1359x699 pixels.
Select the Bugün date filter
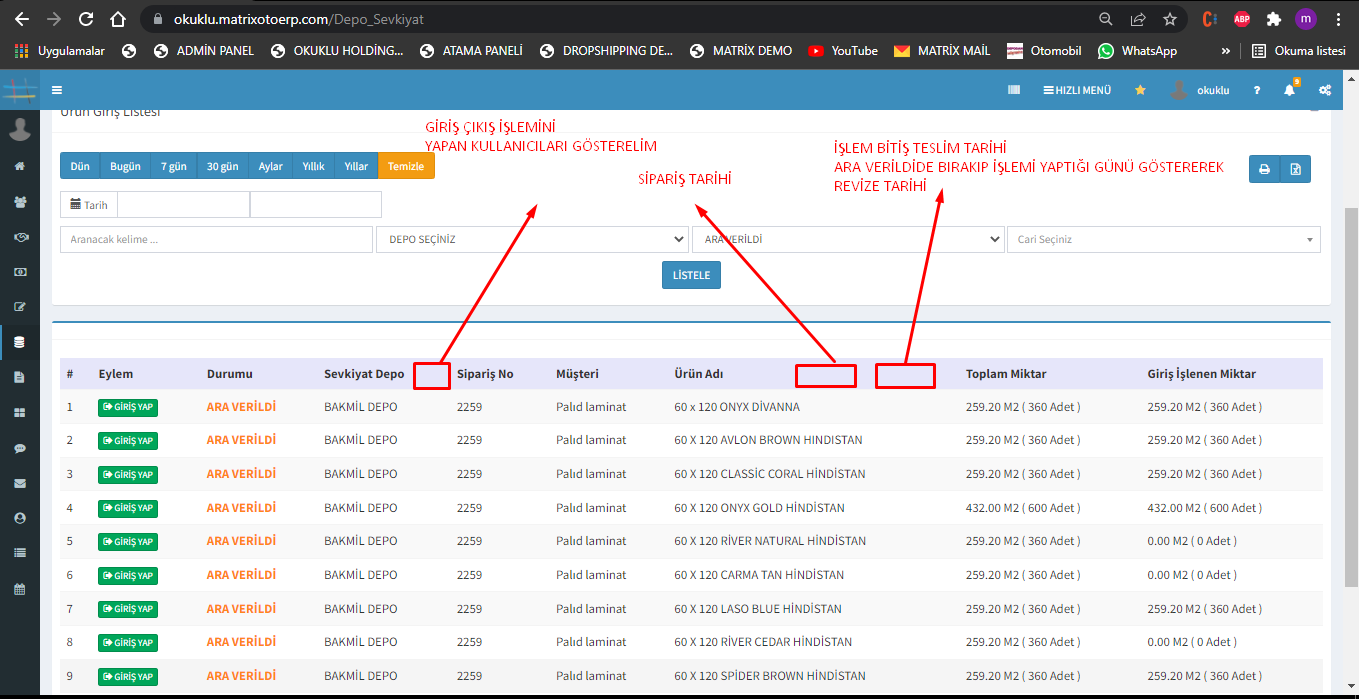pyautogui.click(x=125, y=166)
